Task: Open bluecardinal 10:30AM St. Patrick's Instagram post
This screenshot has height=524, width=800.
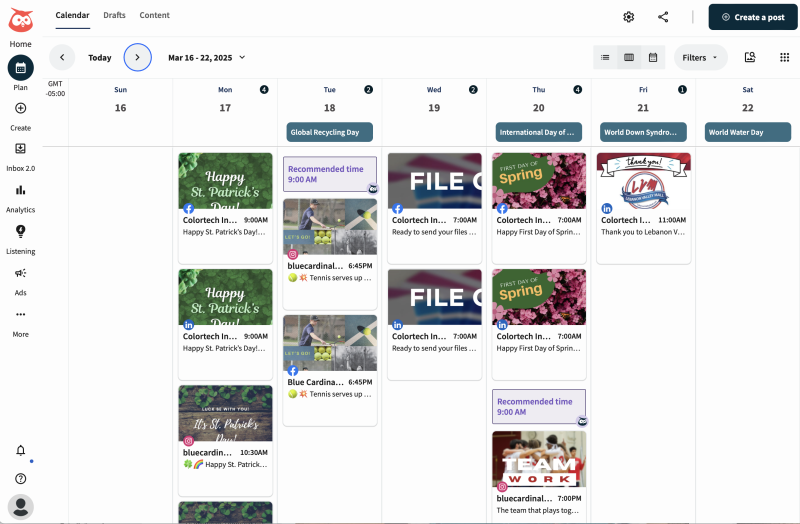Action: point(225,440)
